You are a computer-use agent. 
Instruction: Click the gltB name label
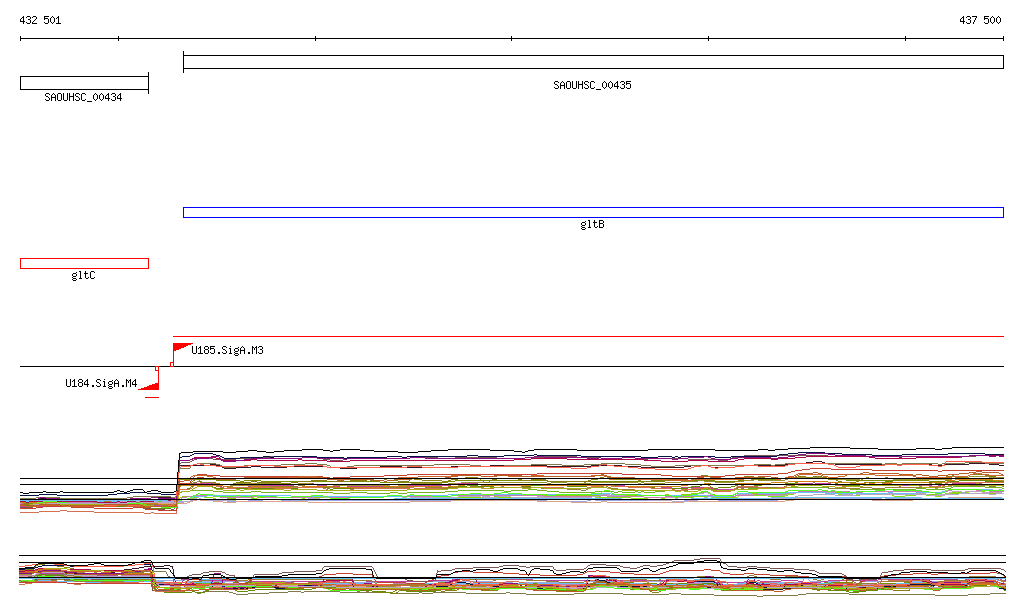[592, 225]
